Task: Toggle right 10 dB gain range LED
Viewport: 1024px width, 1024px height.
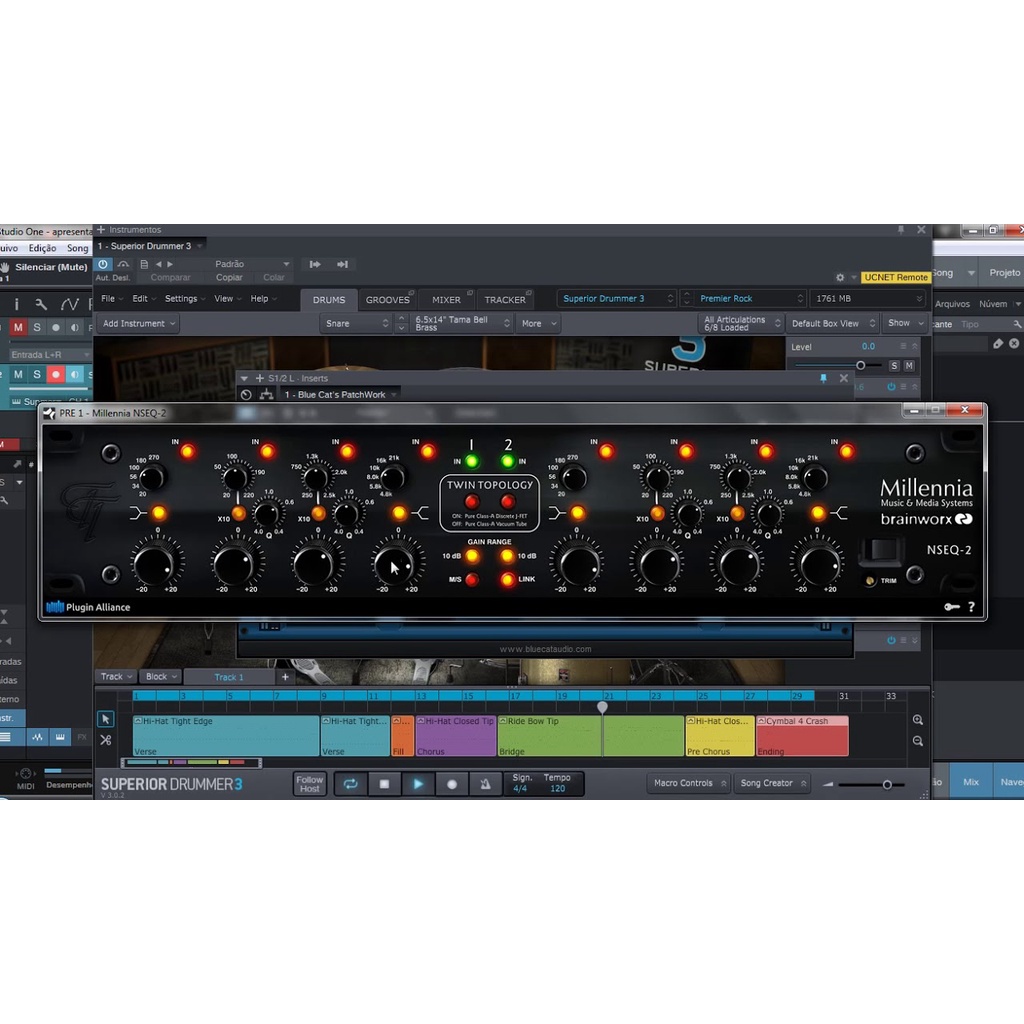Action: (x=507, y=556)
